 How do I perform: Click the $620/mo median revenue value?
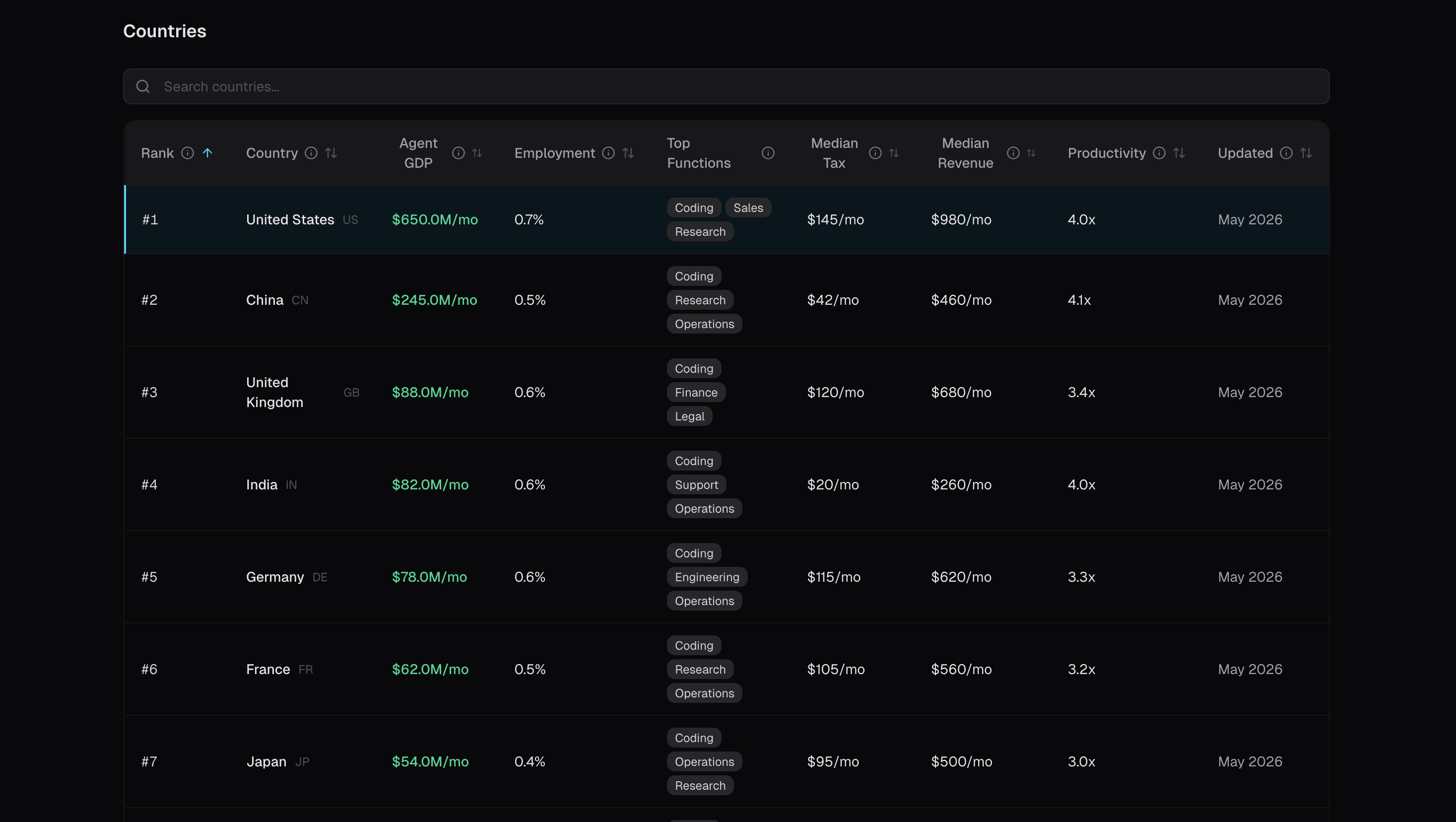[961, 577]
